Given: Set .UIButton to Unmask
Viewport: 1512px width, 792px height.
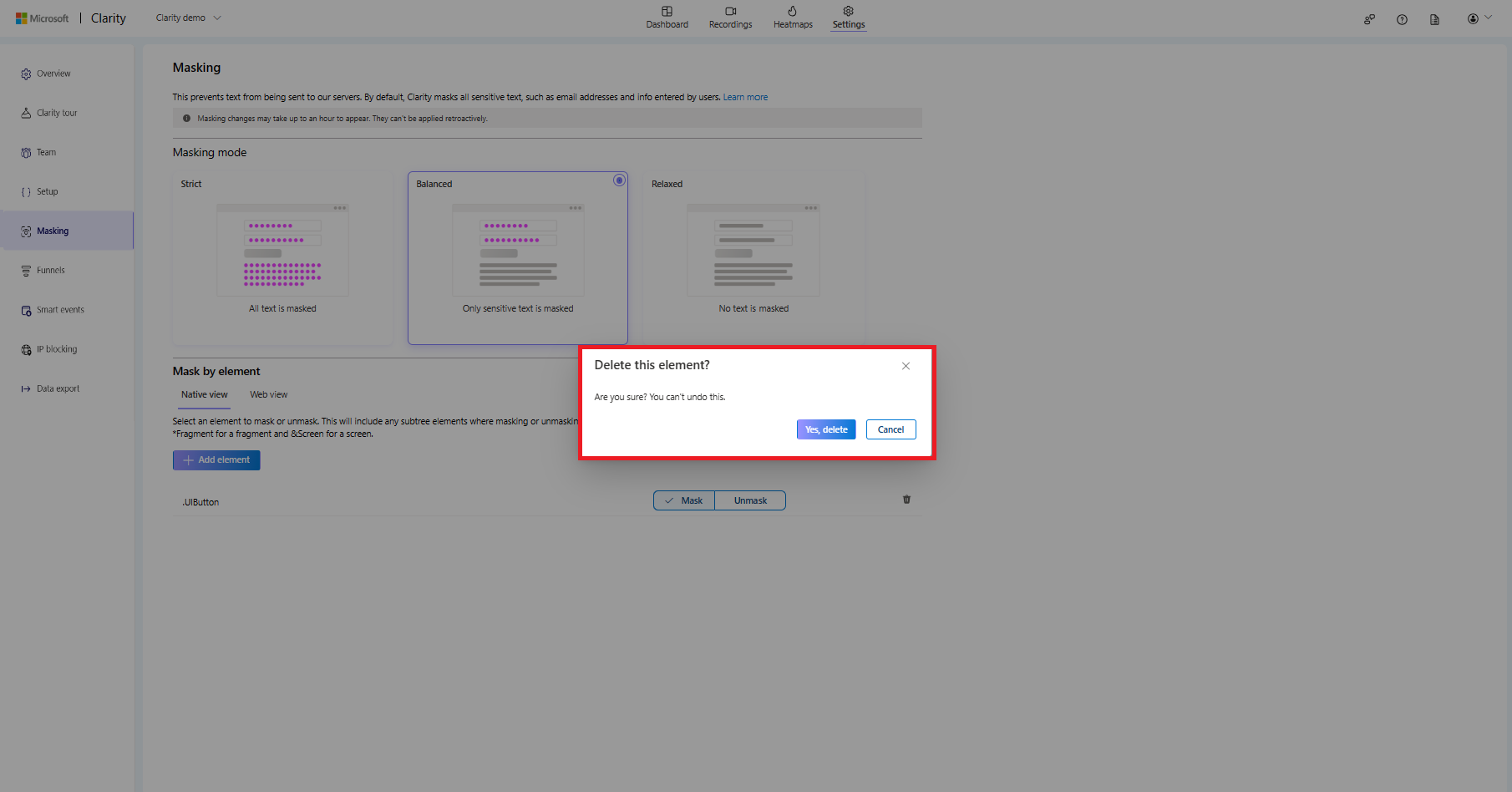Looking at the screenshot, I should pyautogui.click(x=750, y=500).
